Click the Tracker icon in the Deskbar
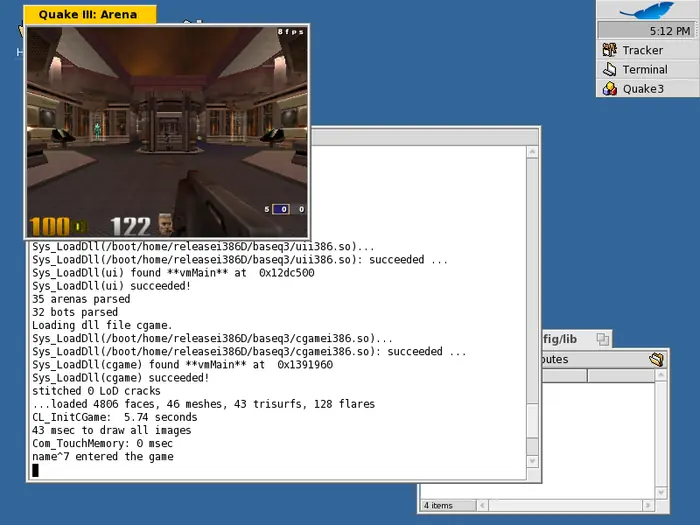The image size is (700, 525). click(609, 50)
